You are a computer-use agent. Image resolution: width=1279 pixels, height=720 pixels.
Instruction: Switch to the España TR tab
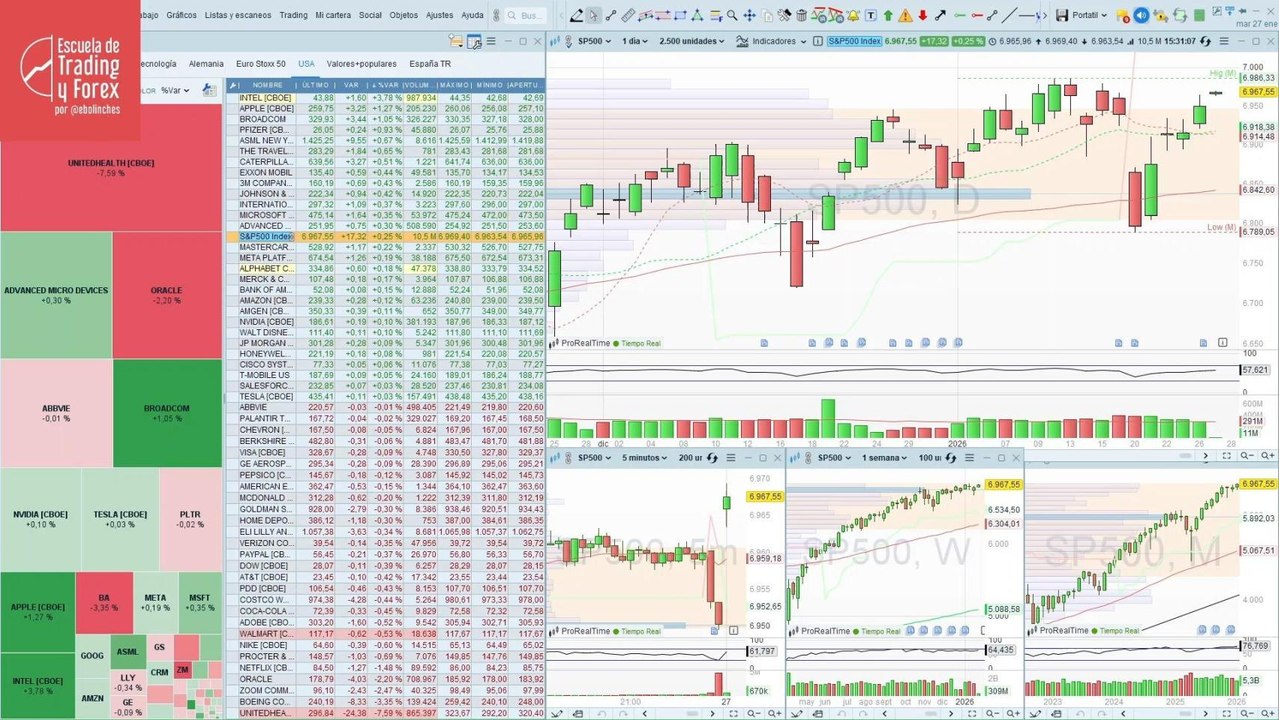point(430,63)
